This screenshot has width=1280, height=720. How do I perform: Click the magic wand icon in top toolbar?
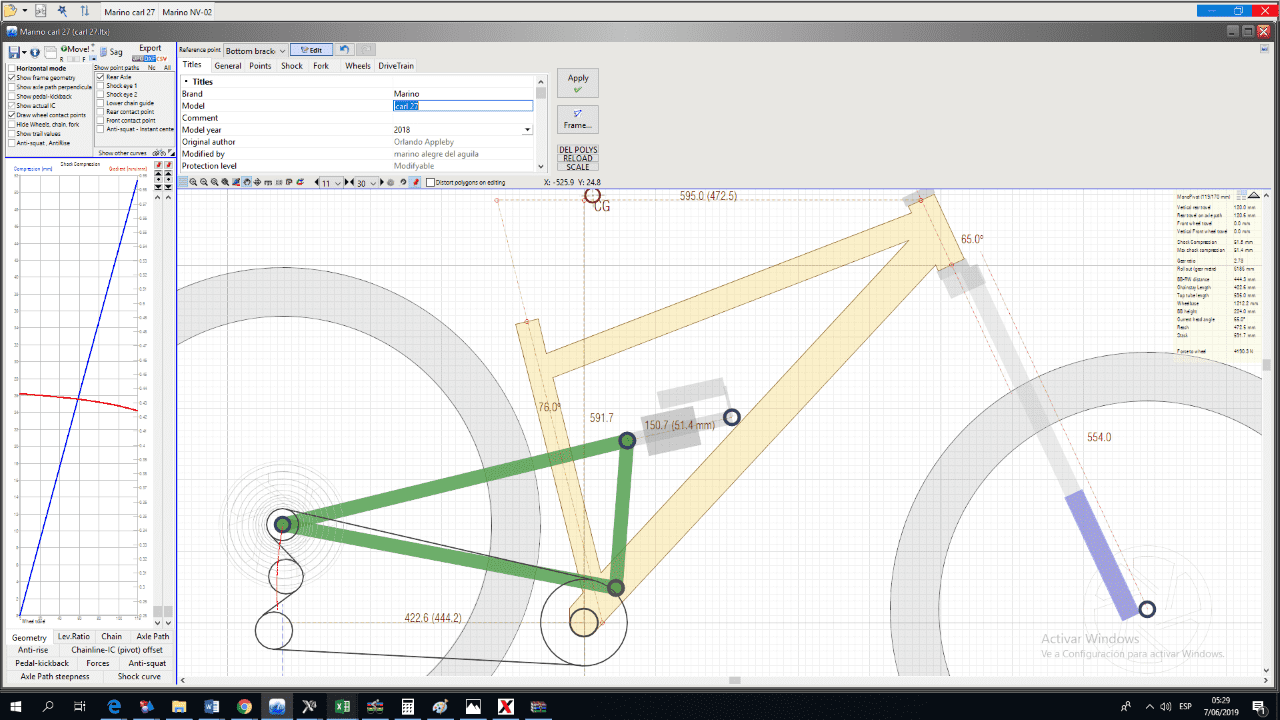pos(62,11)
